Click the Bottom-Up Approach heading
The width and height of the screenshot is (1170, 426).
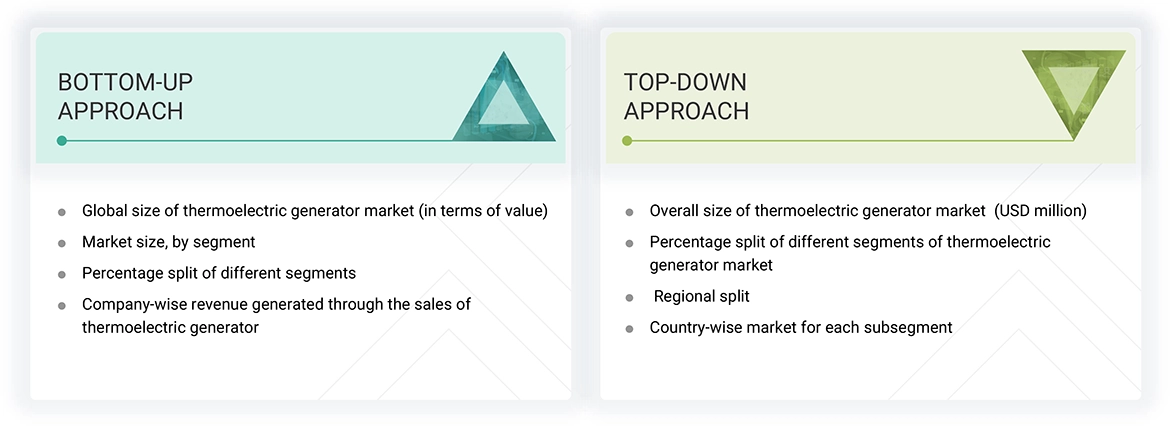click(x=120, y=96)
